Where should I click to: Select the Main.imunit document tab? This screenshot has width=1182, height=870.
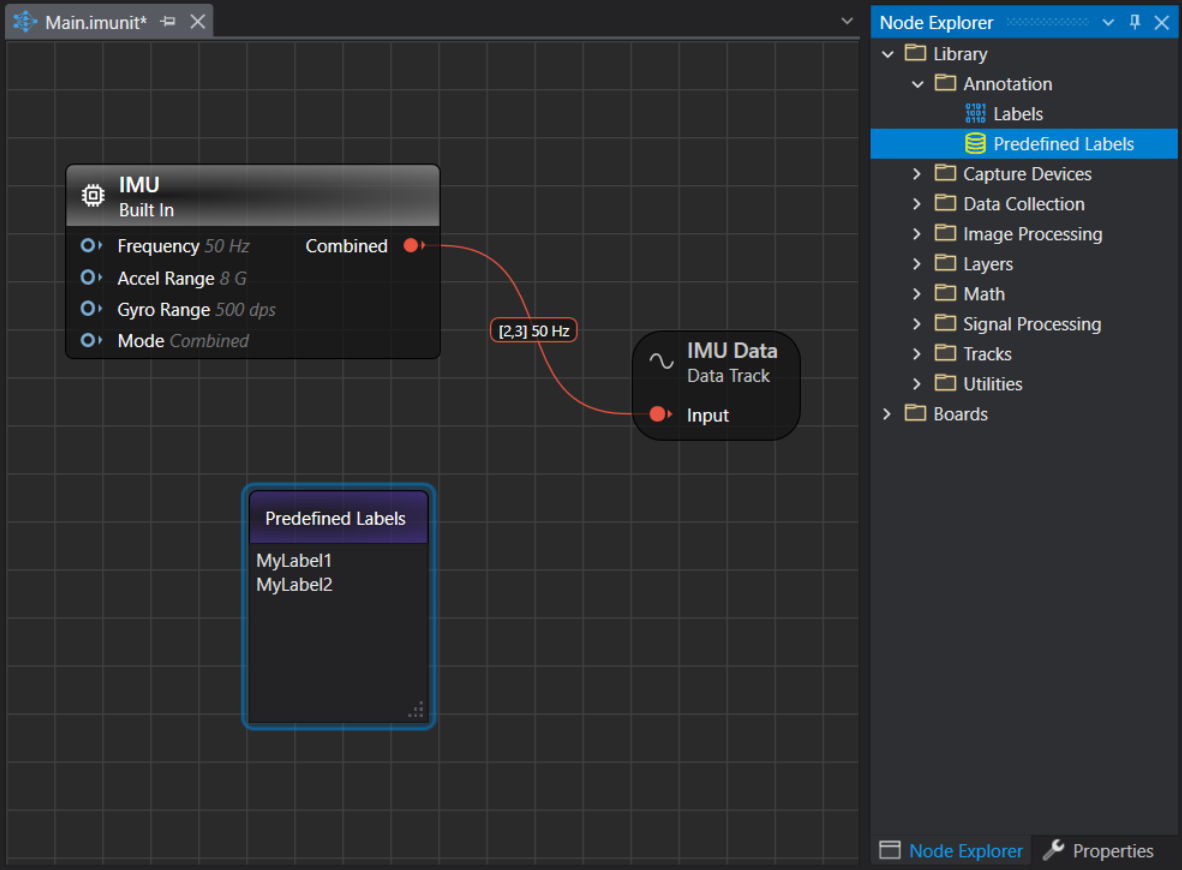95,22
